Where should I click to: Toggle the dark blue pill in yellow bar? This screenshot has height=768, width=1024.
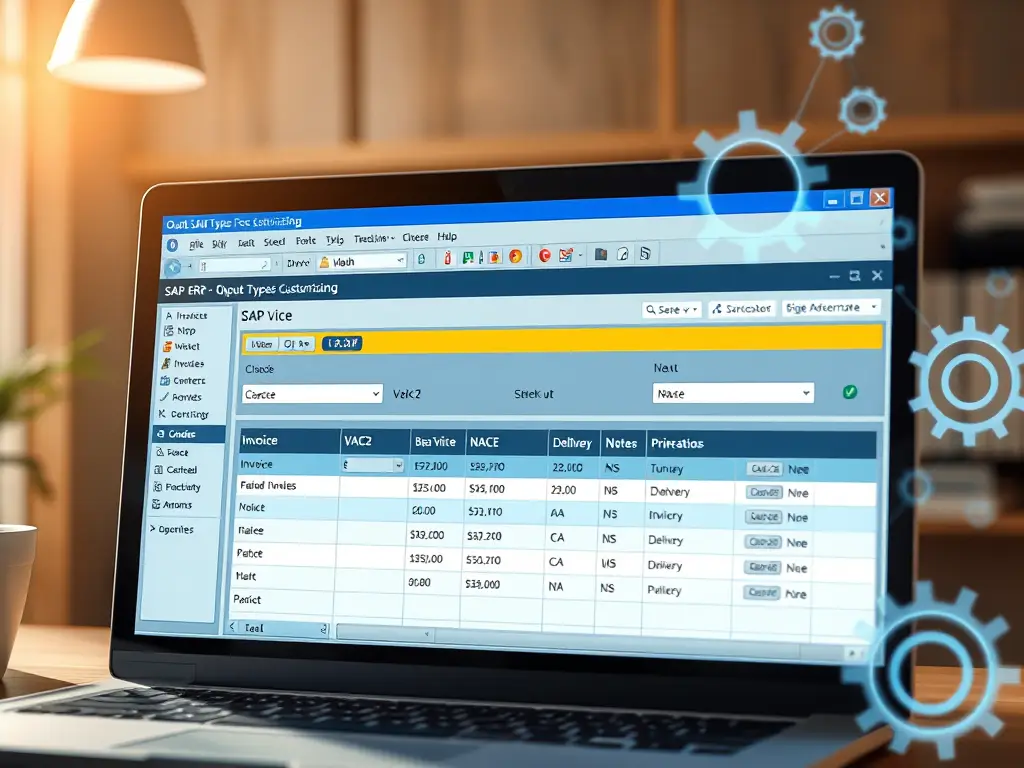(341, 343)
